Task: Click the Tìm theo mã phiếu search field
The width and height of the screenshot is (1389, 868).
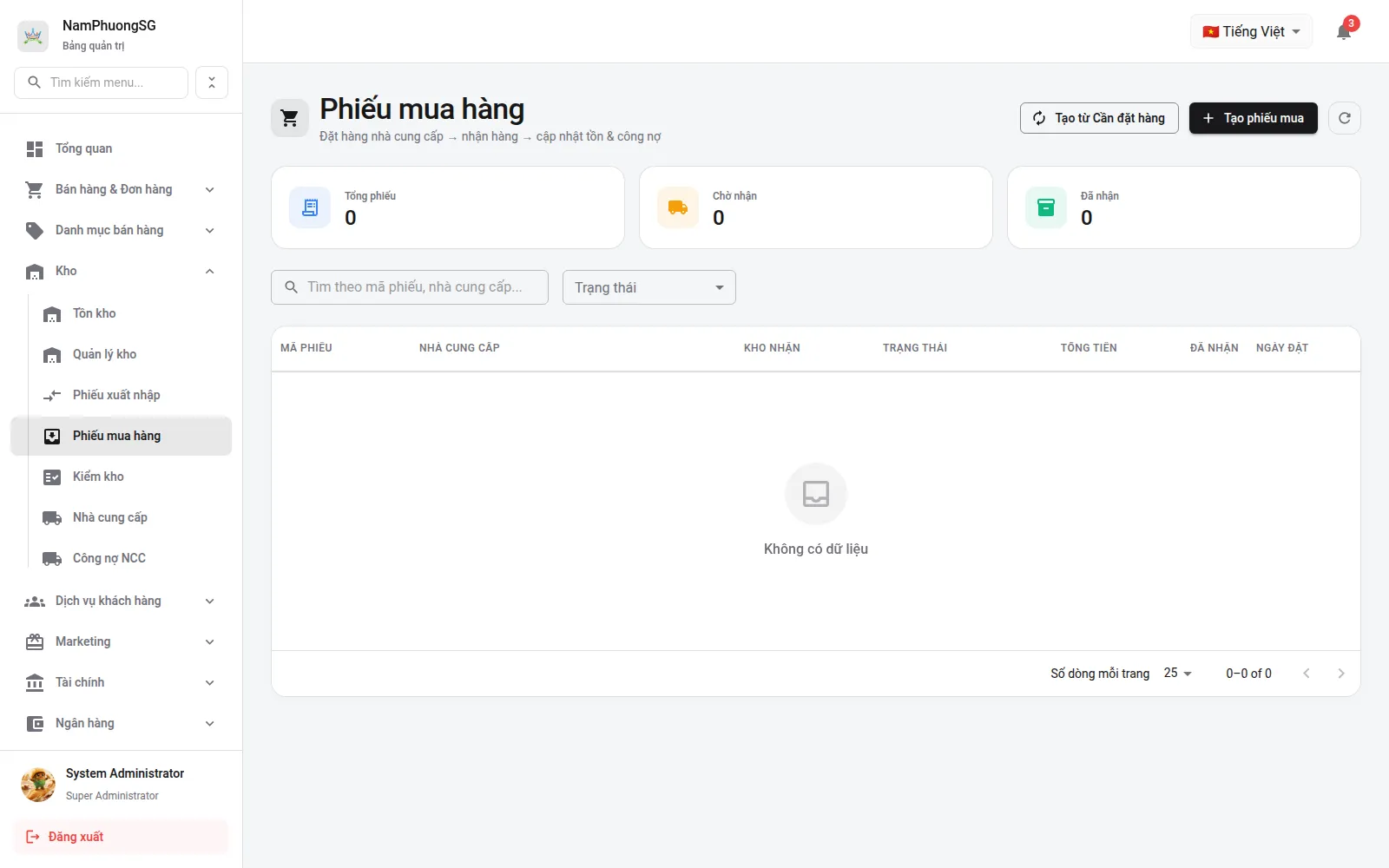Action: coord(410,287)
